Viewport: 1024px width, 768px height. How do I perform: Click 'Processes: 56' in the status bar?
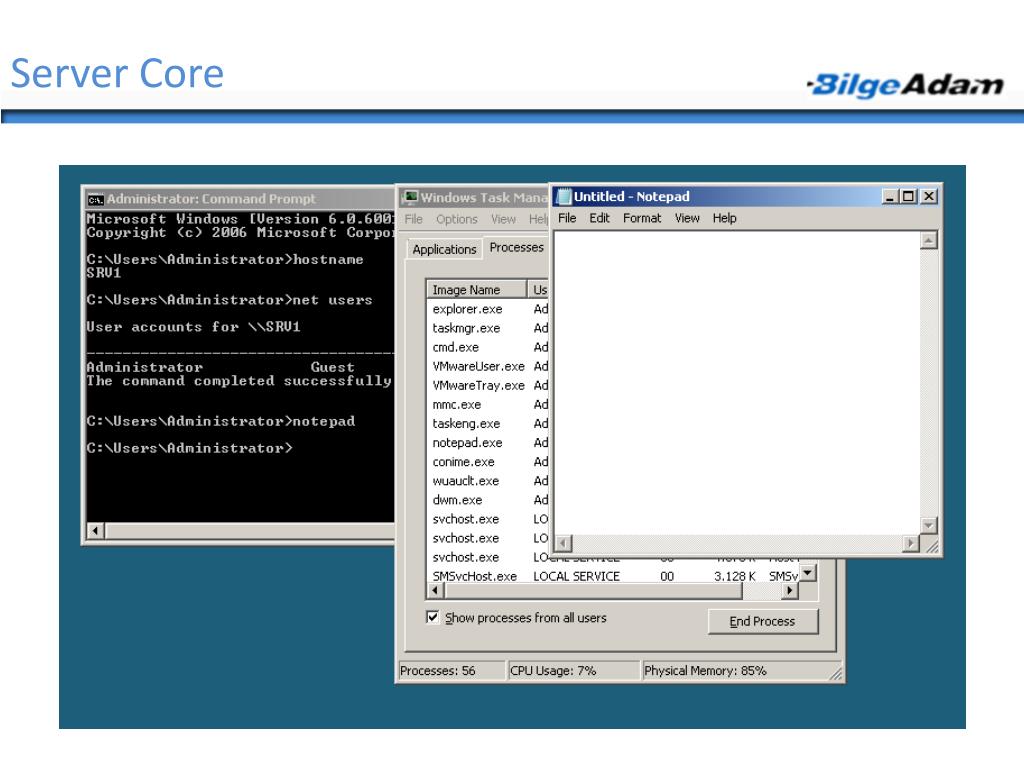(438, 671)
